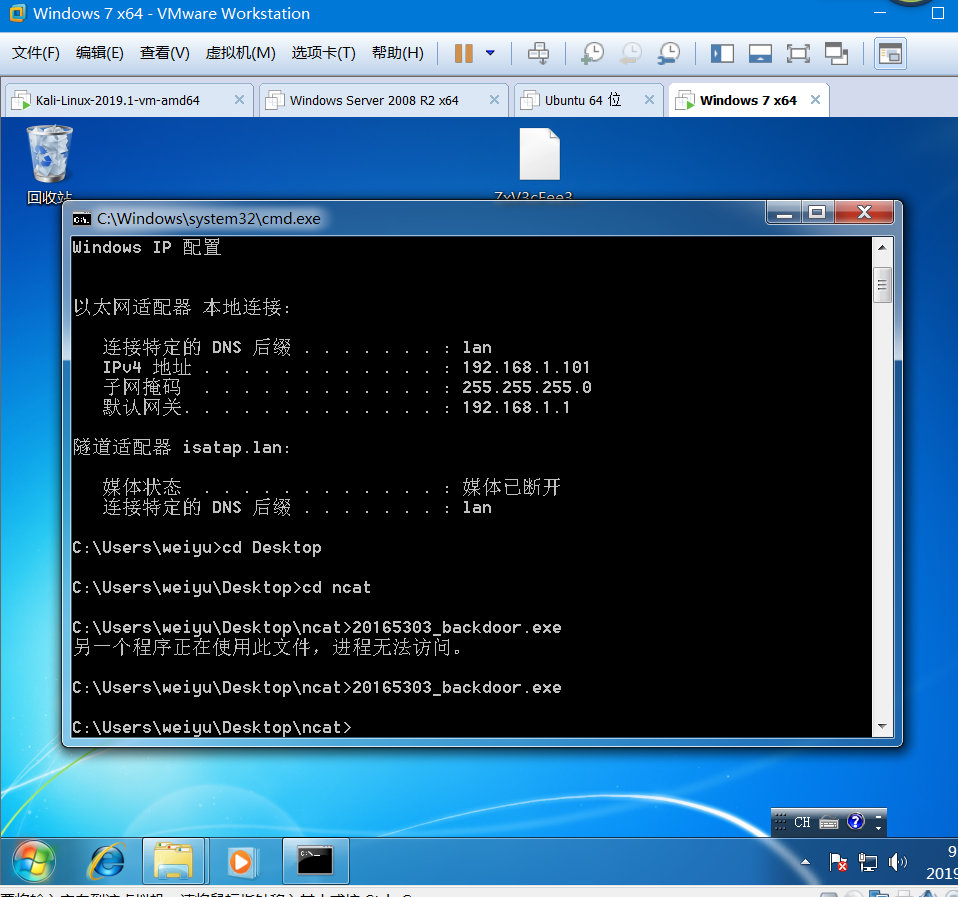Click the language bar keyboard icon
This screenshot has width=958, height=897.
[828, 822]
